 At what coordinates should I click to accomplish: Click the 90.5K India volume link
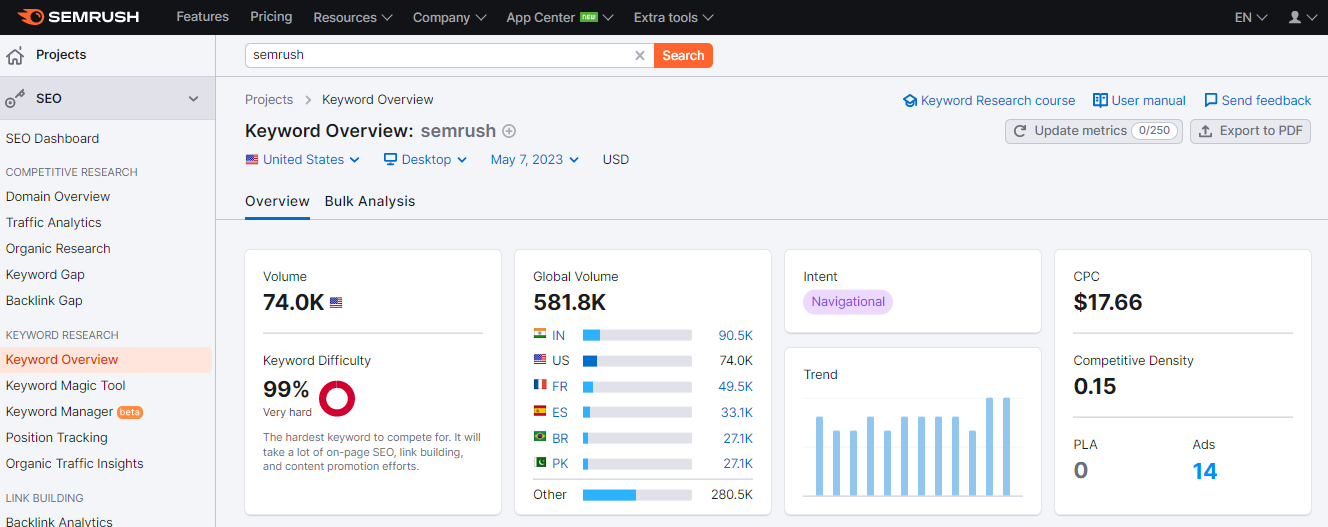point(735,335)
